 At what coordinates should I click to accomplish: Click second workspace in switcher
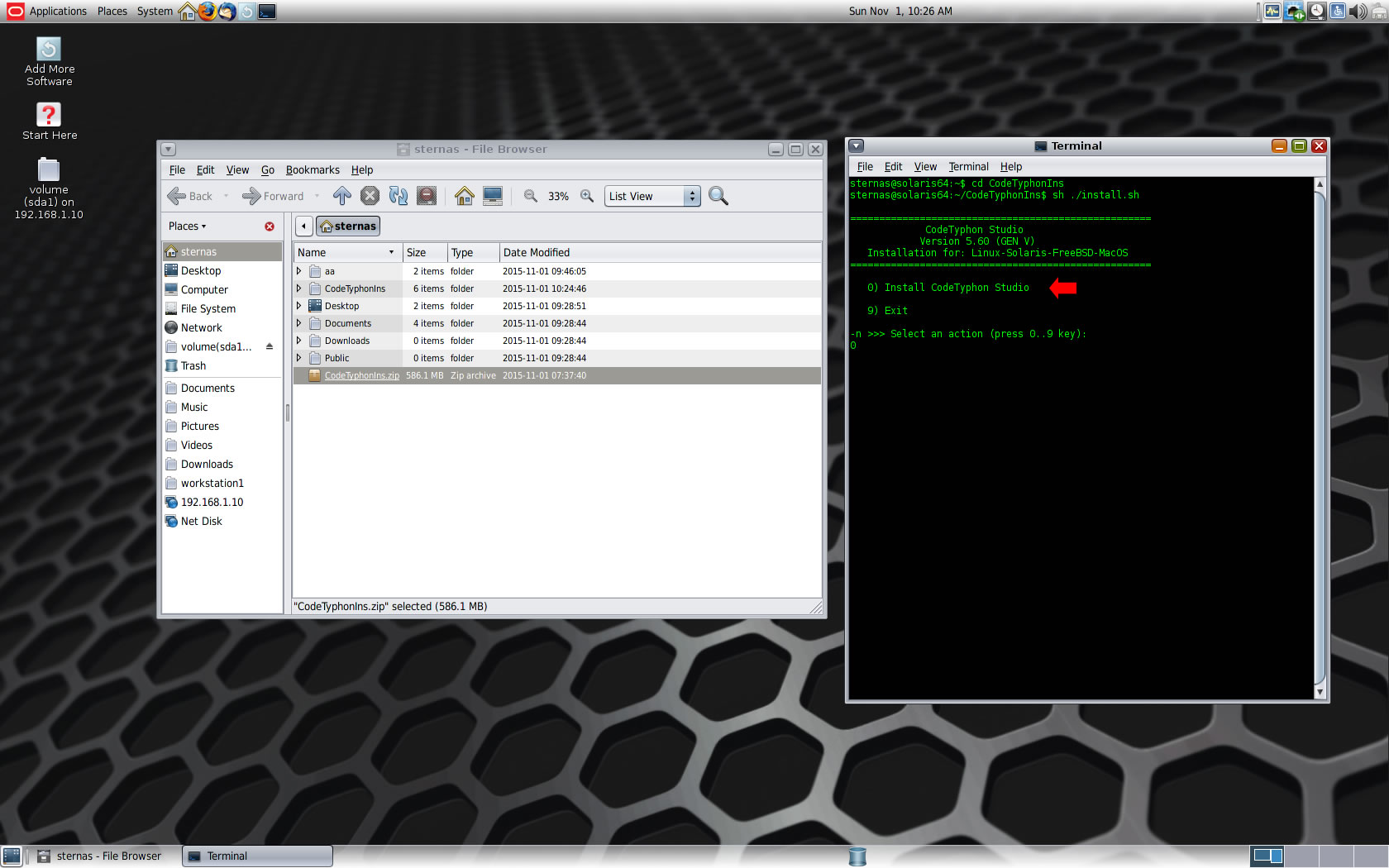(x=1301, y=856)
